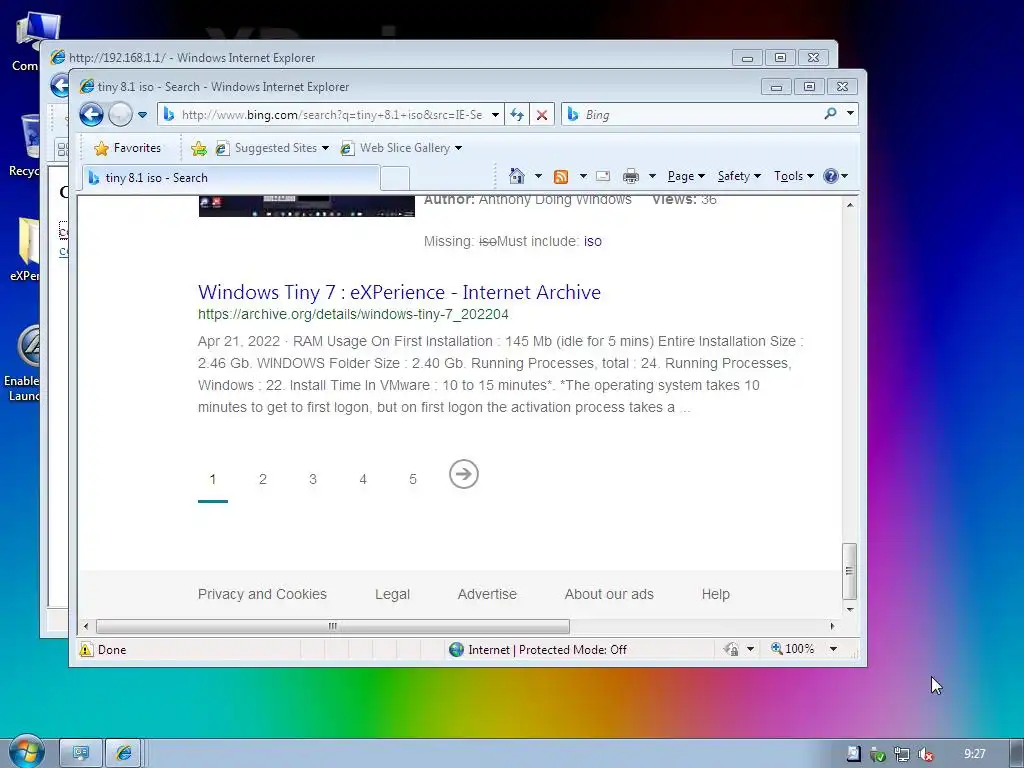
Task: Click the video result thumbnail image
Action: click(306, 206)
